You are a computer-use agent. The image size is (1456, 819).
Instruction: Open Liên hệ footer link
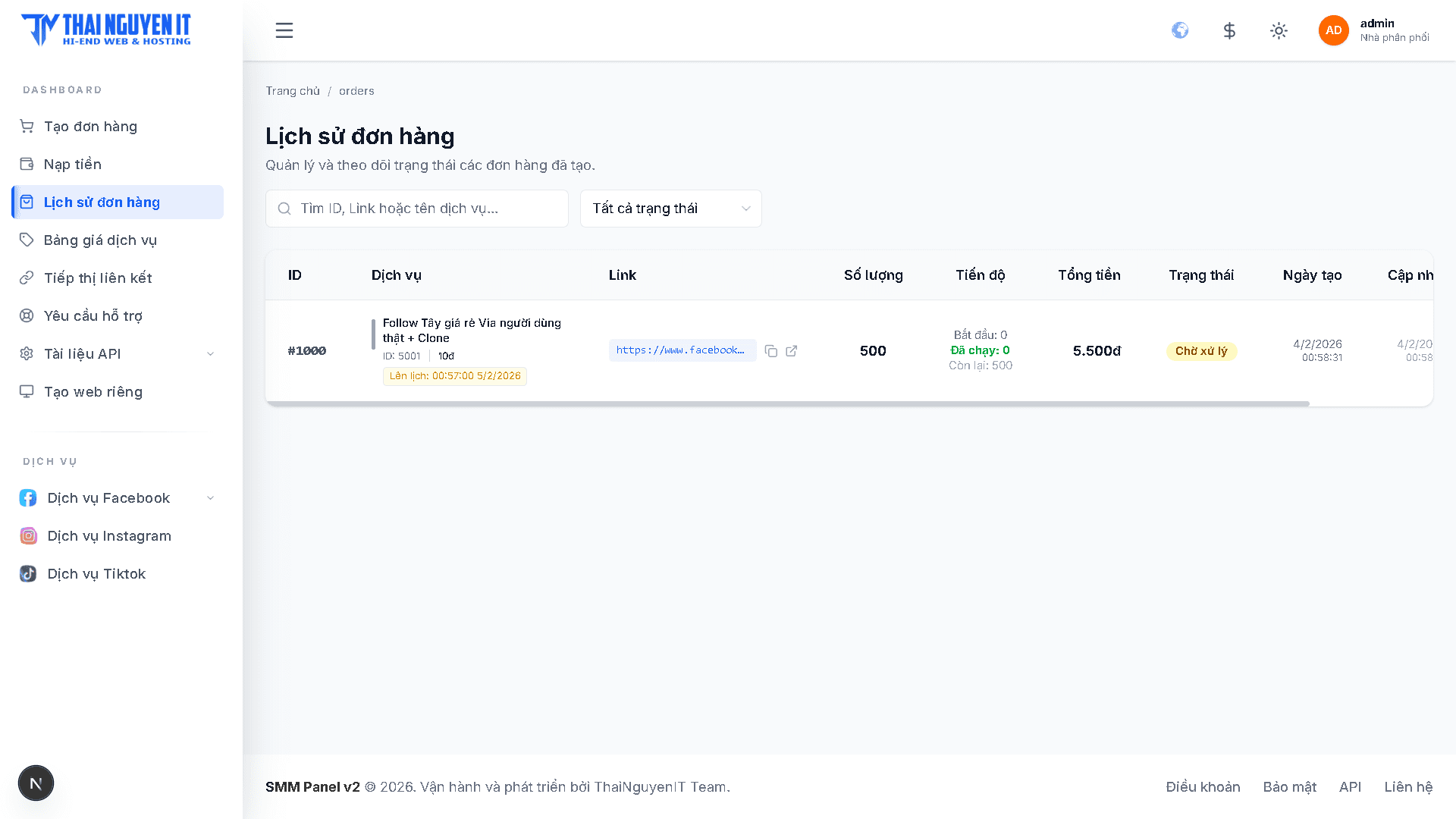click(1408, 787)
